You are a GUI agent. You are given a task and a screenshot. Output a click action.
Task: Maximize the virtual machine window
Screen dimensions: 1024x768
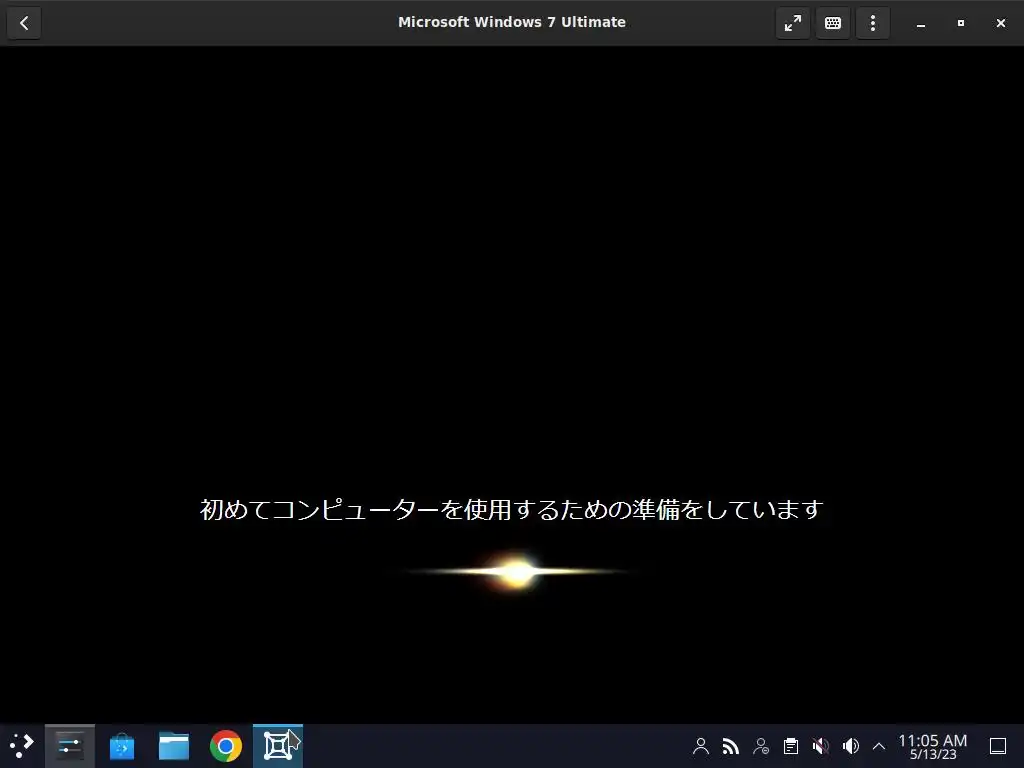coord(961,23)
